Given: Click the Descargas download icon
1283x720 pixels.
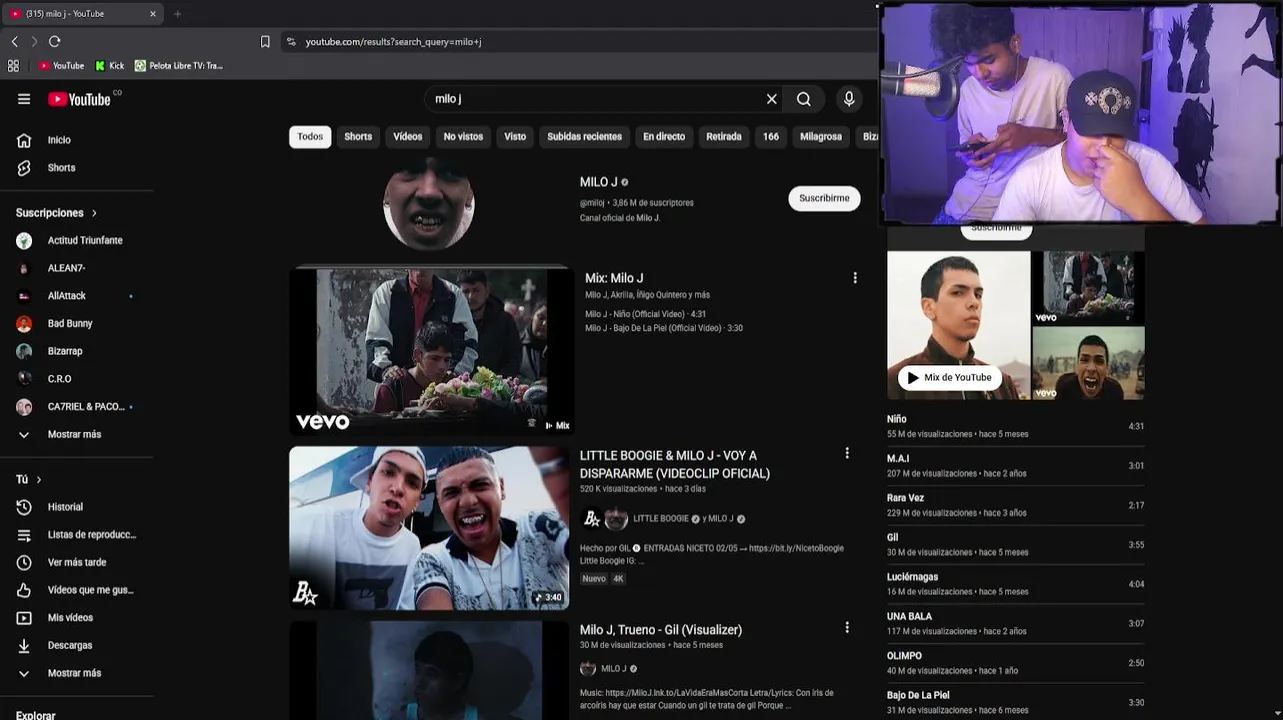Looking at the screenshot, I should 24,645.
